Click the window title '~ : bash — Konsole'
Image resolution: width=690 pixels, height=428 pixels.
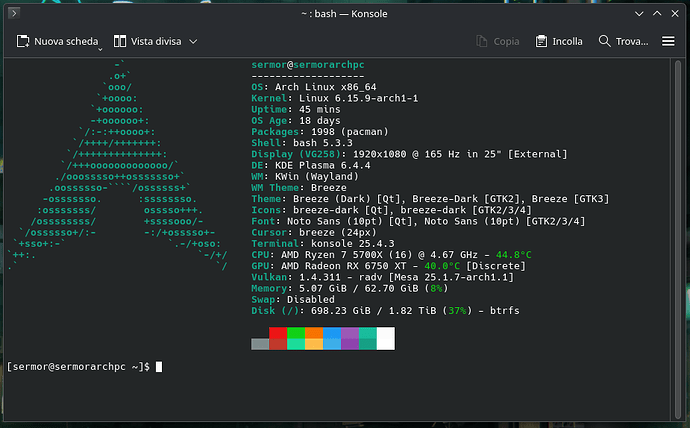pos(344,12)
